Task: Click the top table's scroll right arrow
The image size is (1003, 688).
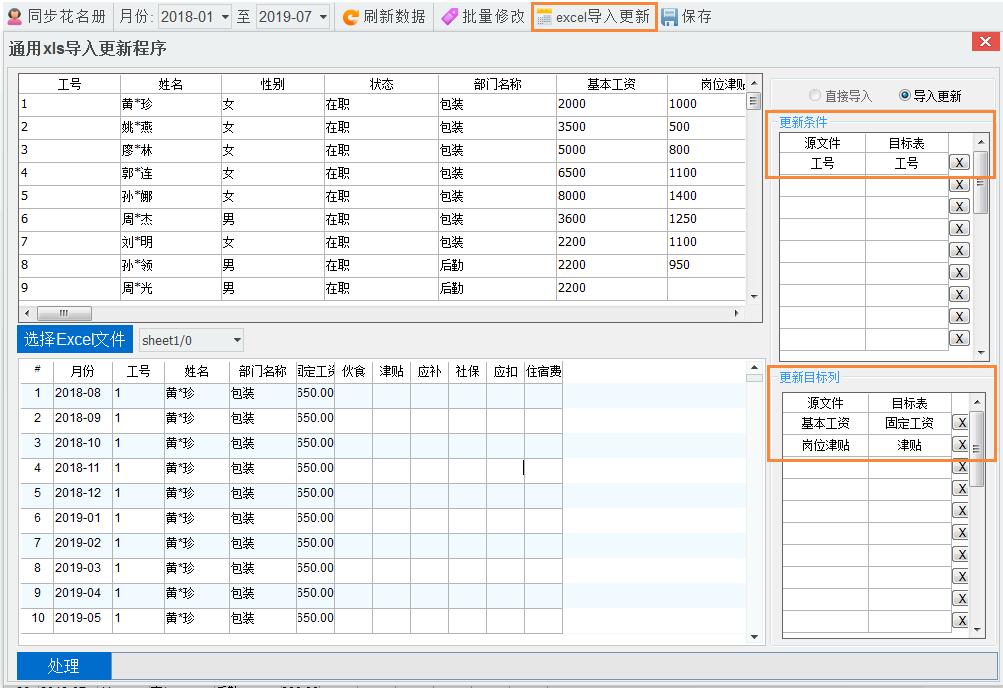Action: tap(736, 313)
